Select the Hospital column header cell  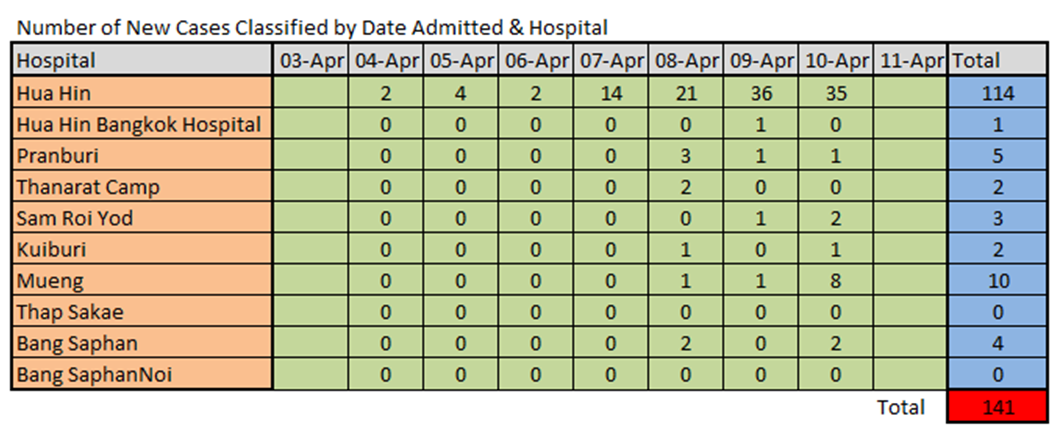tap(141, 60)
